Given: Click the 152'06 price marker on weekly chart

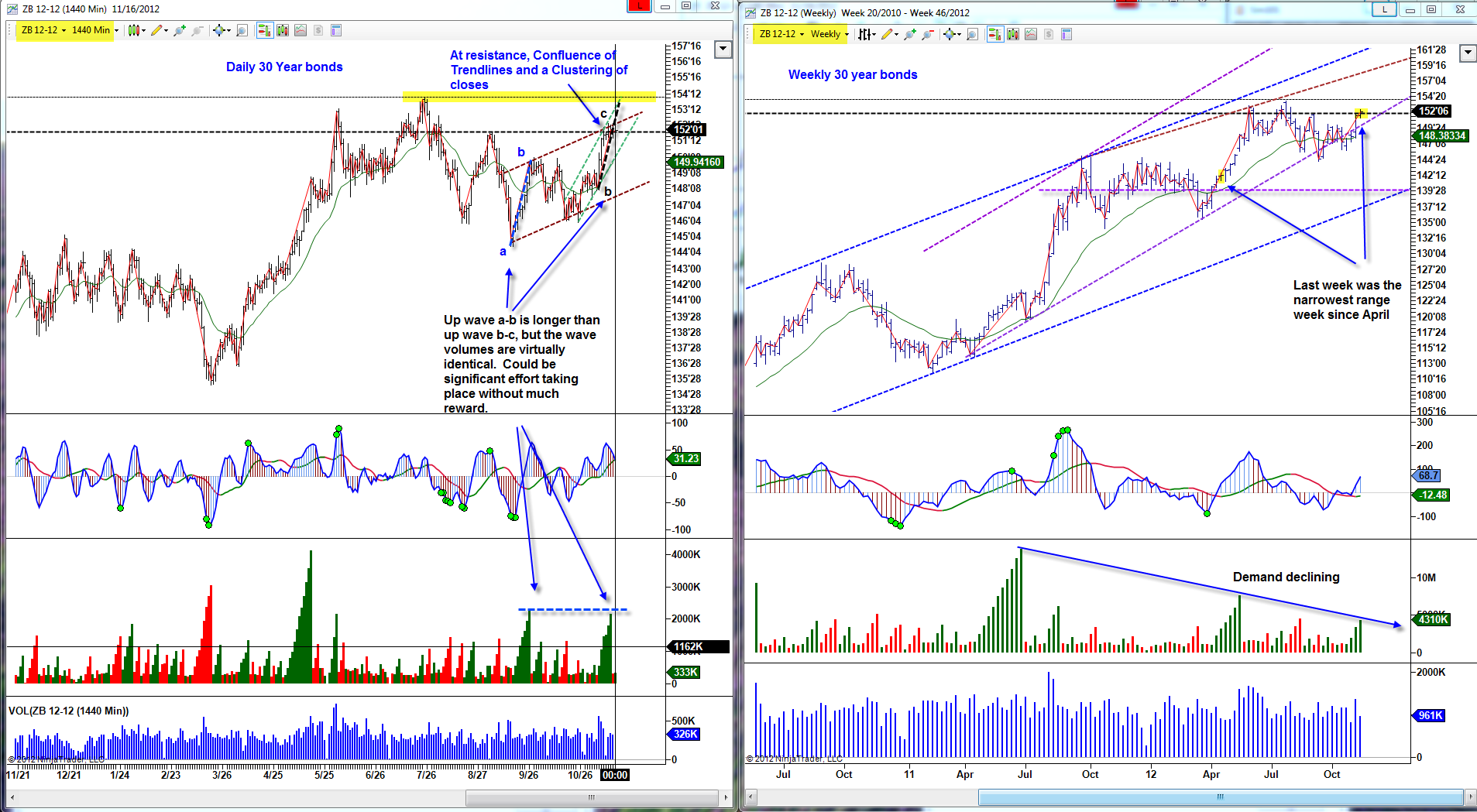Looking at the screenshot, I should click(1433, 111).
